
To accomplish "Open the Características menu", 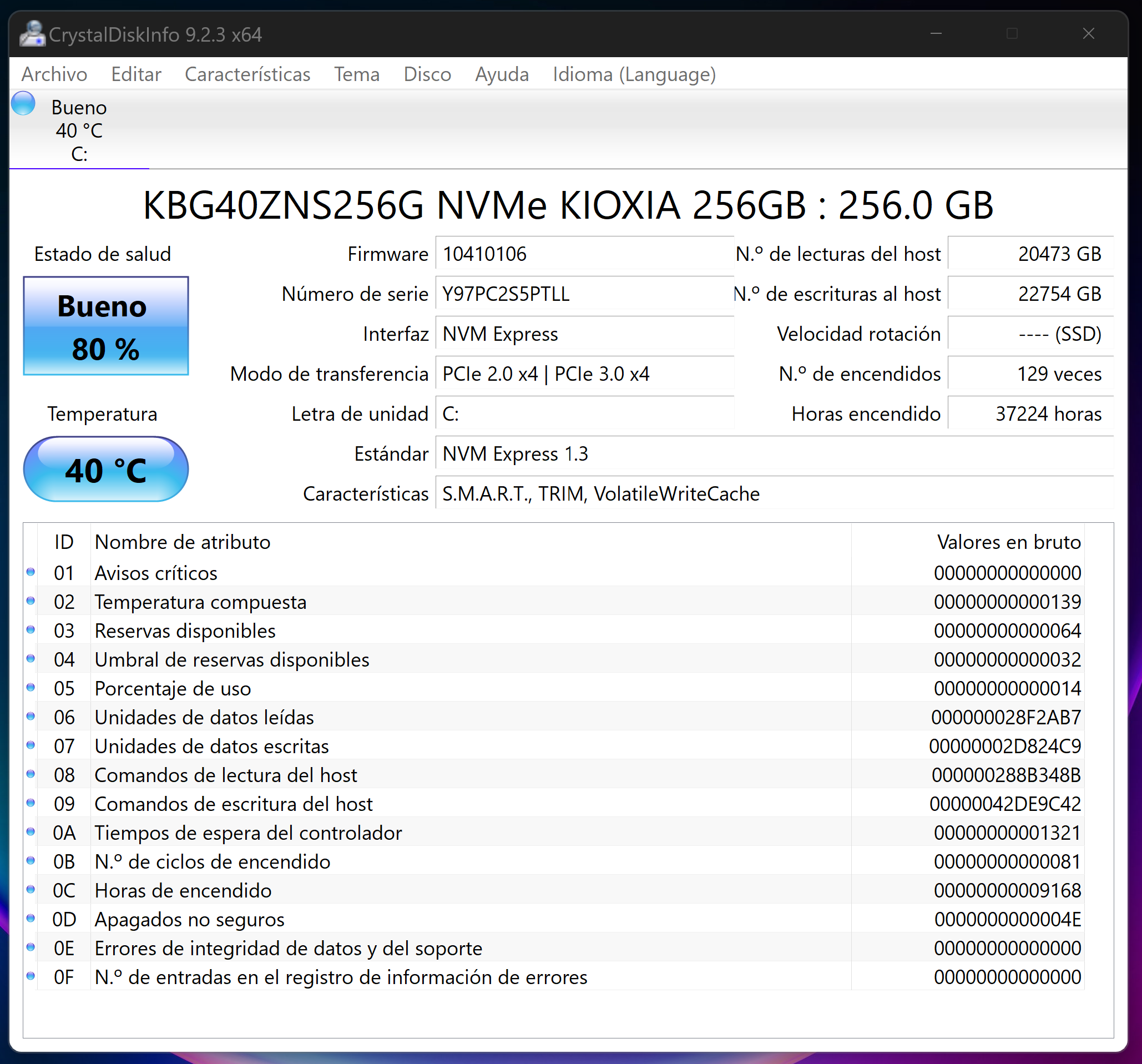I will [x=247, y=74].
